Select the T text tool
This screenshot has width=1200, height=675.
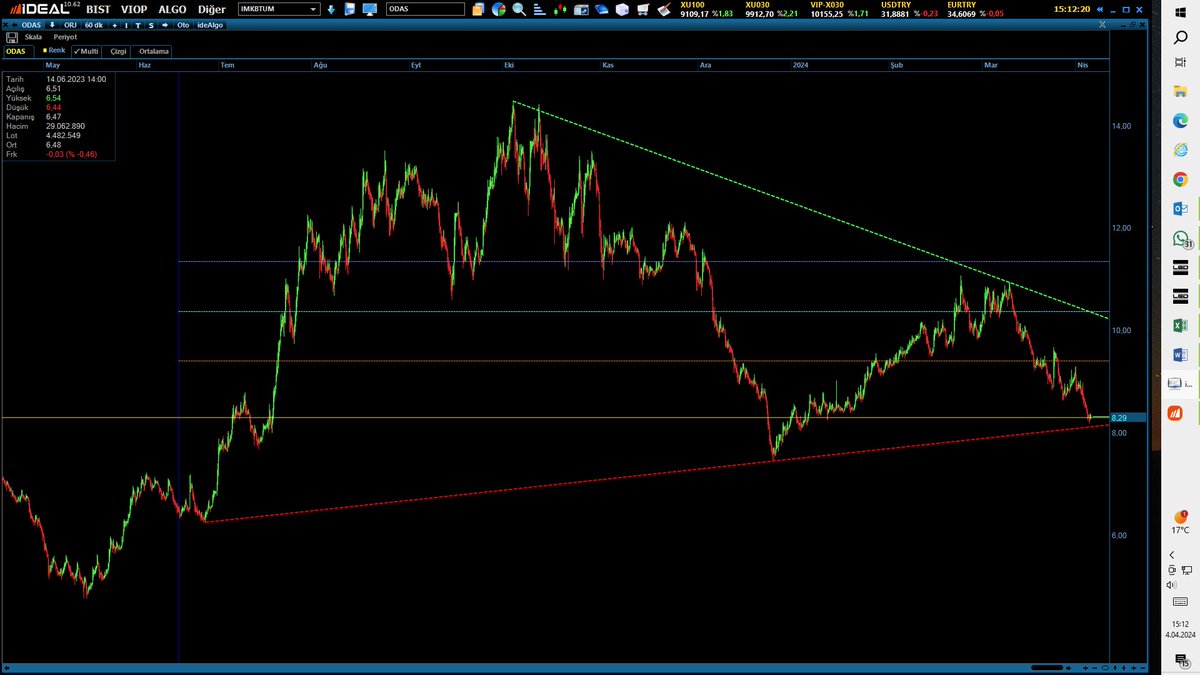[138, 25]
